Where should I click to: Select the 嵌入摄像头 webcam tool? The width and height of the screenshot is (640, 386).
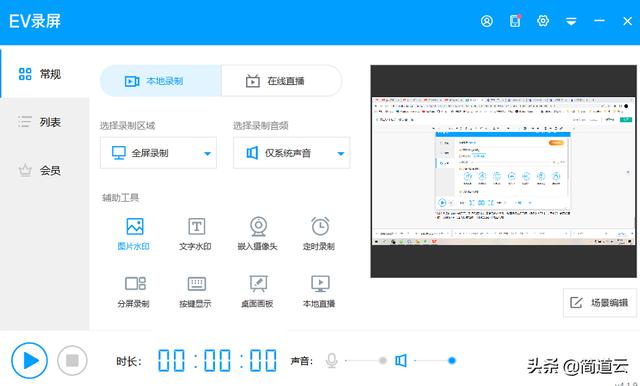(x=258, y=234)
